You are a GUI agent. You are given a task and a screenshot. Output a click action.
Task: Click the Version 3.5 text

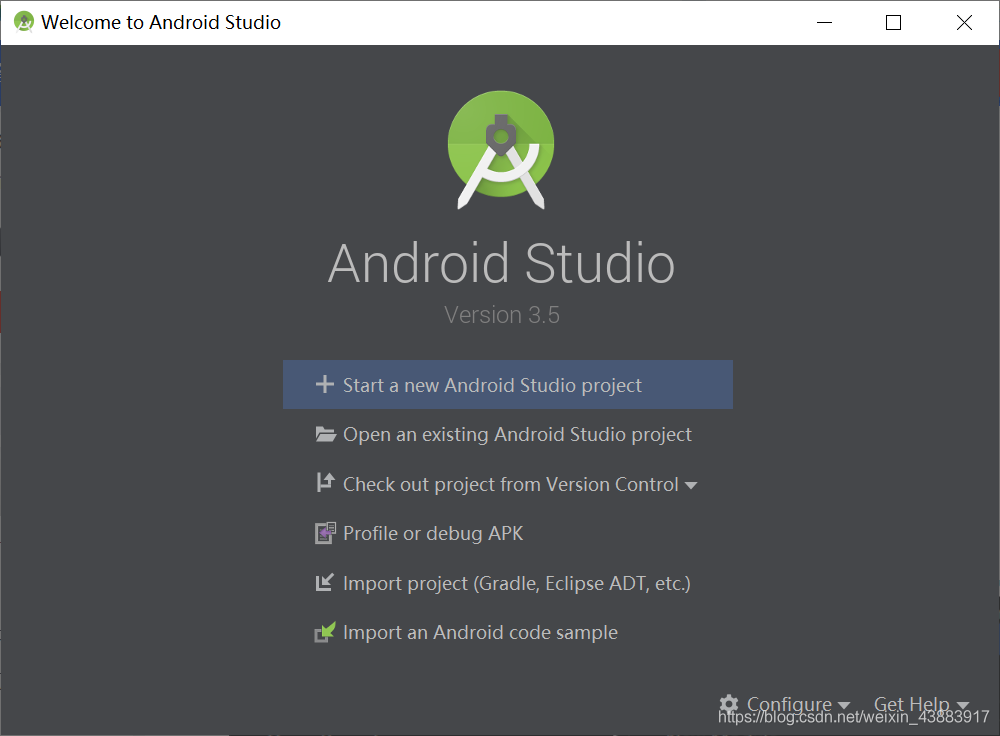[502, 315]
